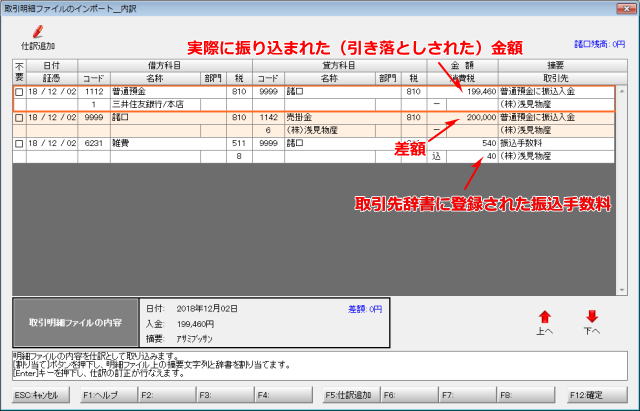The height and width of the screenshot is (411, 640).
Task: Click the credit account name 売掛金
Action: [x=342, y=118]
